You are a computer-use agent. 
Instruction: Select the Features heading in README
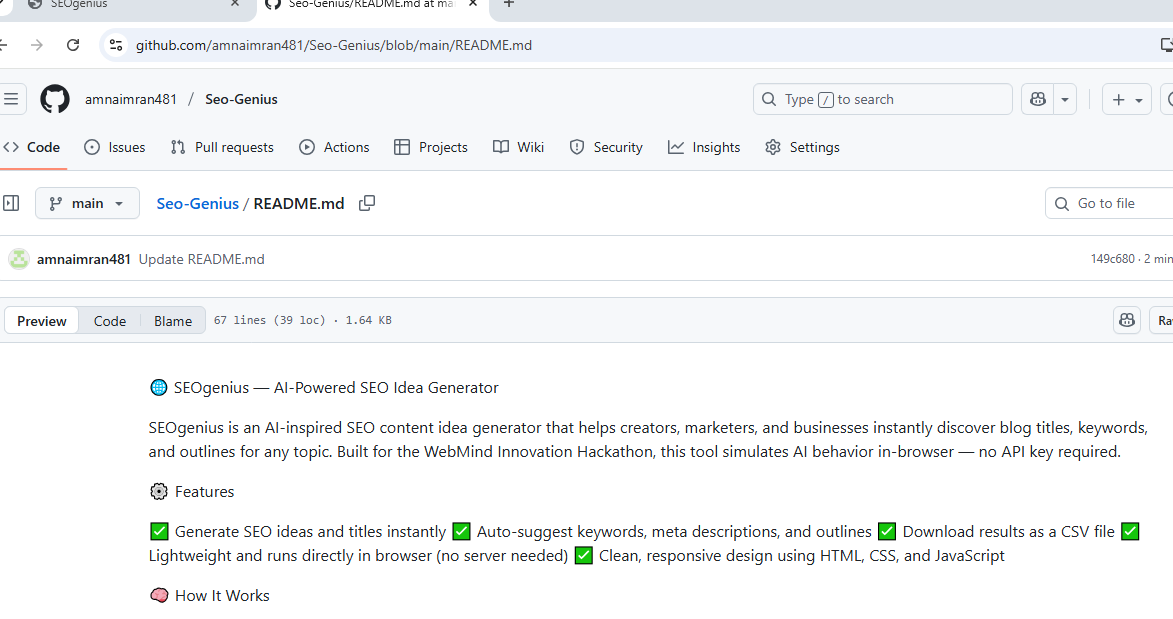click(204, 492)
